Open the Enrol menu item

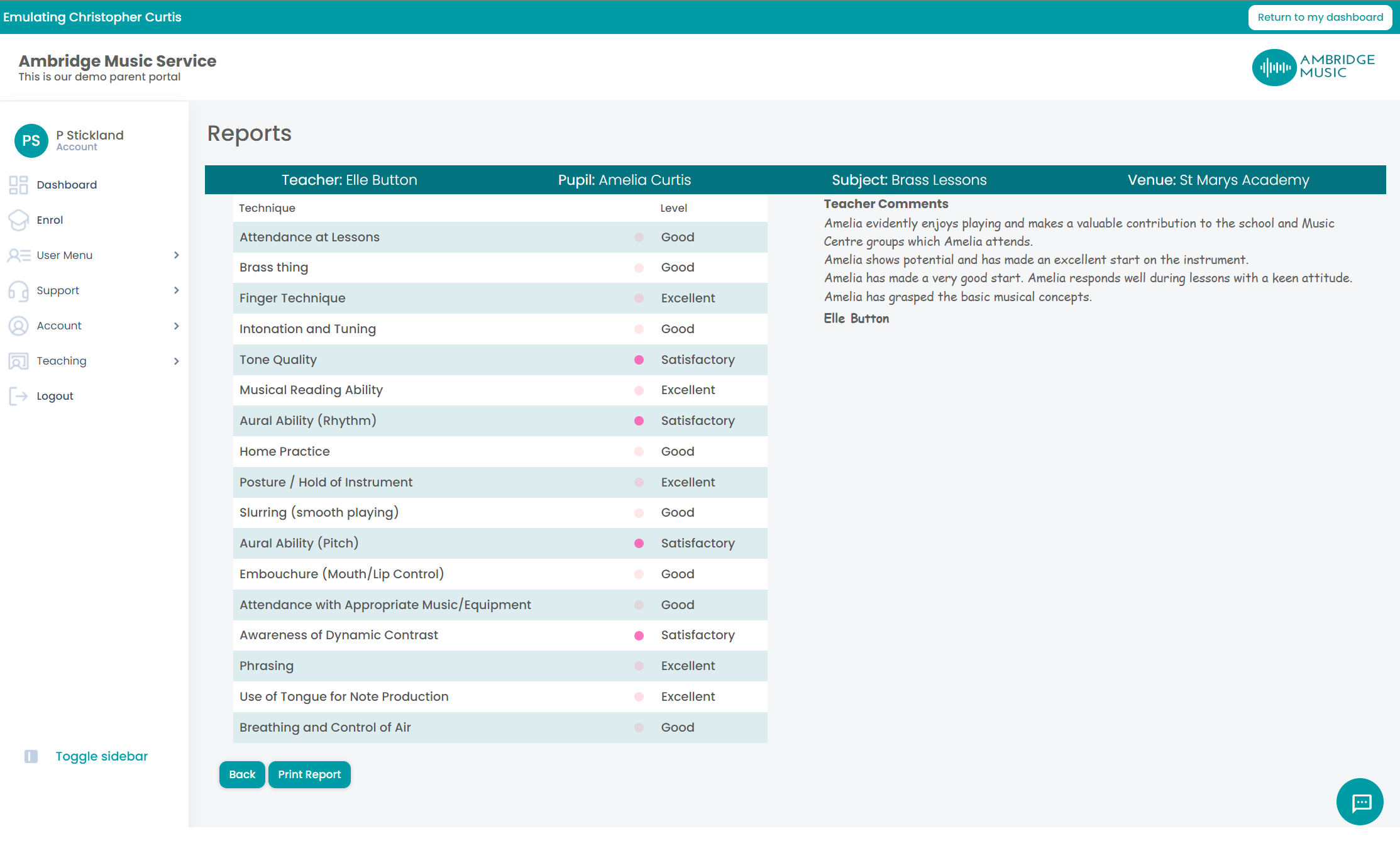[50, 220]
